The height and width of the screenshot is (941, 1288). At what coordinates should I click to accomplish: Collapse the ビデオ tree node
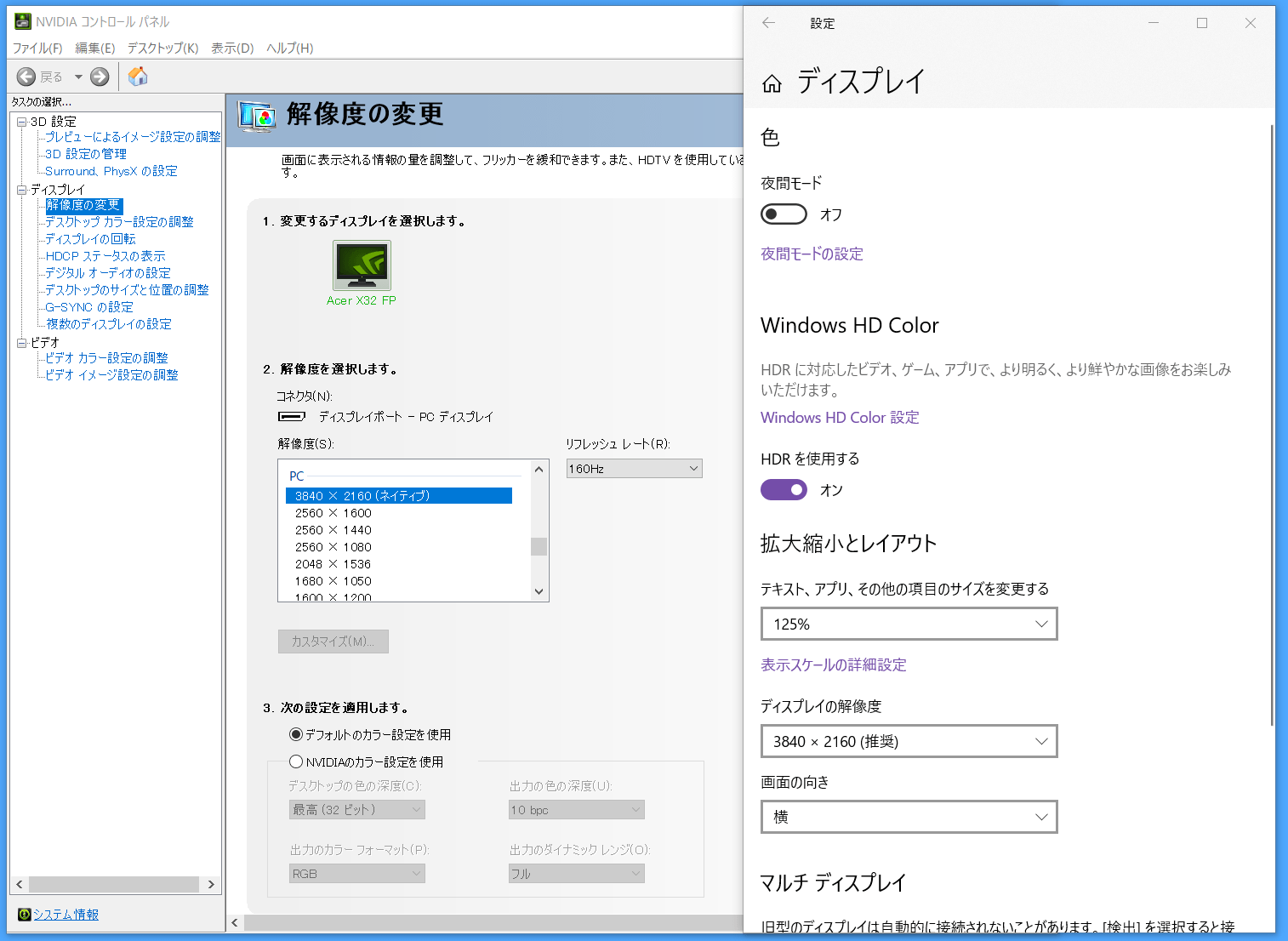[x=22, y=343]
